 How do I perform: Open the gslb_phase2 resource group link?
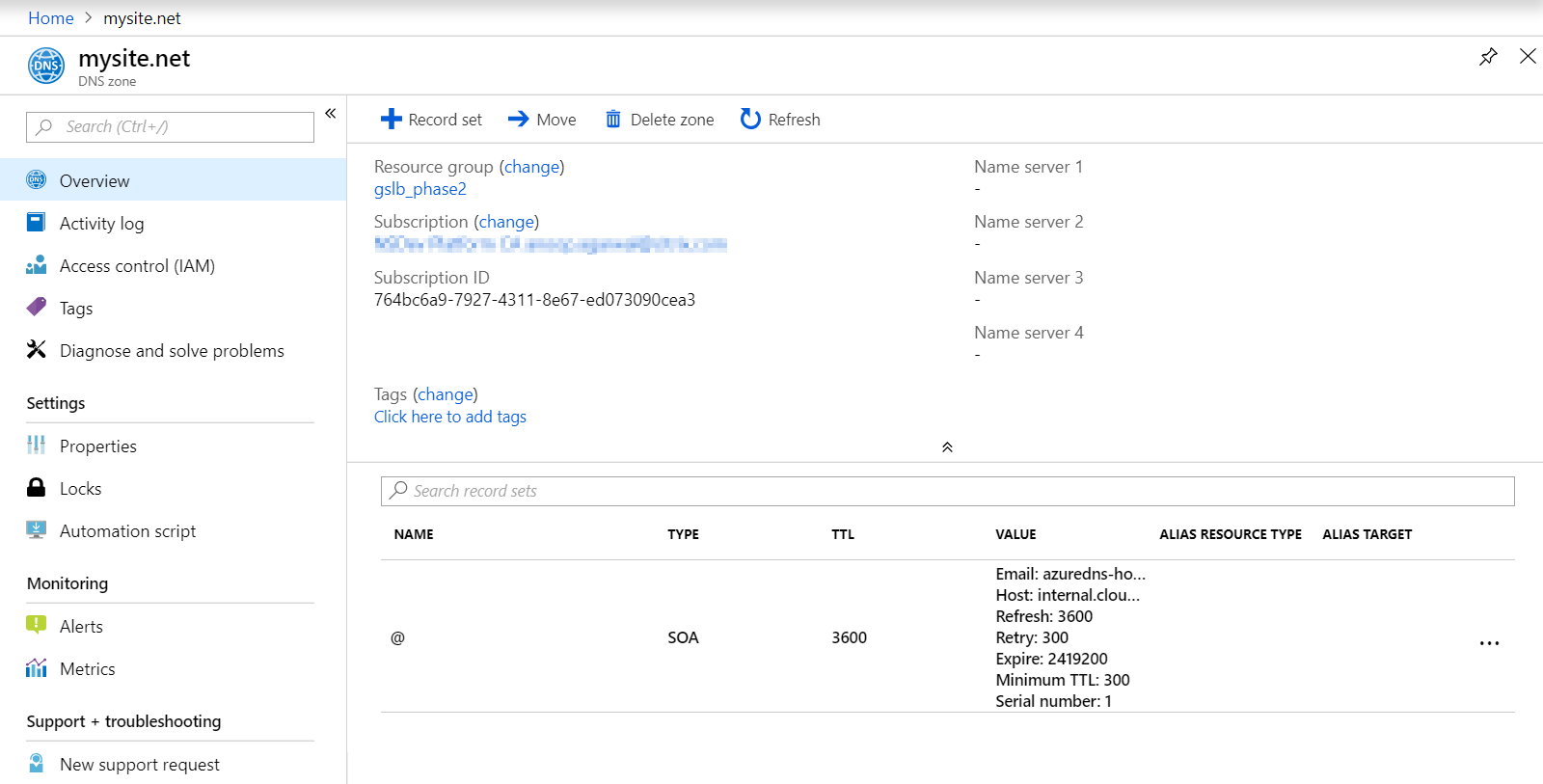coord(420,189)
